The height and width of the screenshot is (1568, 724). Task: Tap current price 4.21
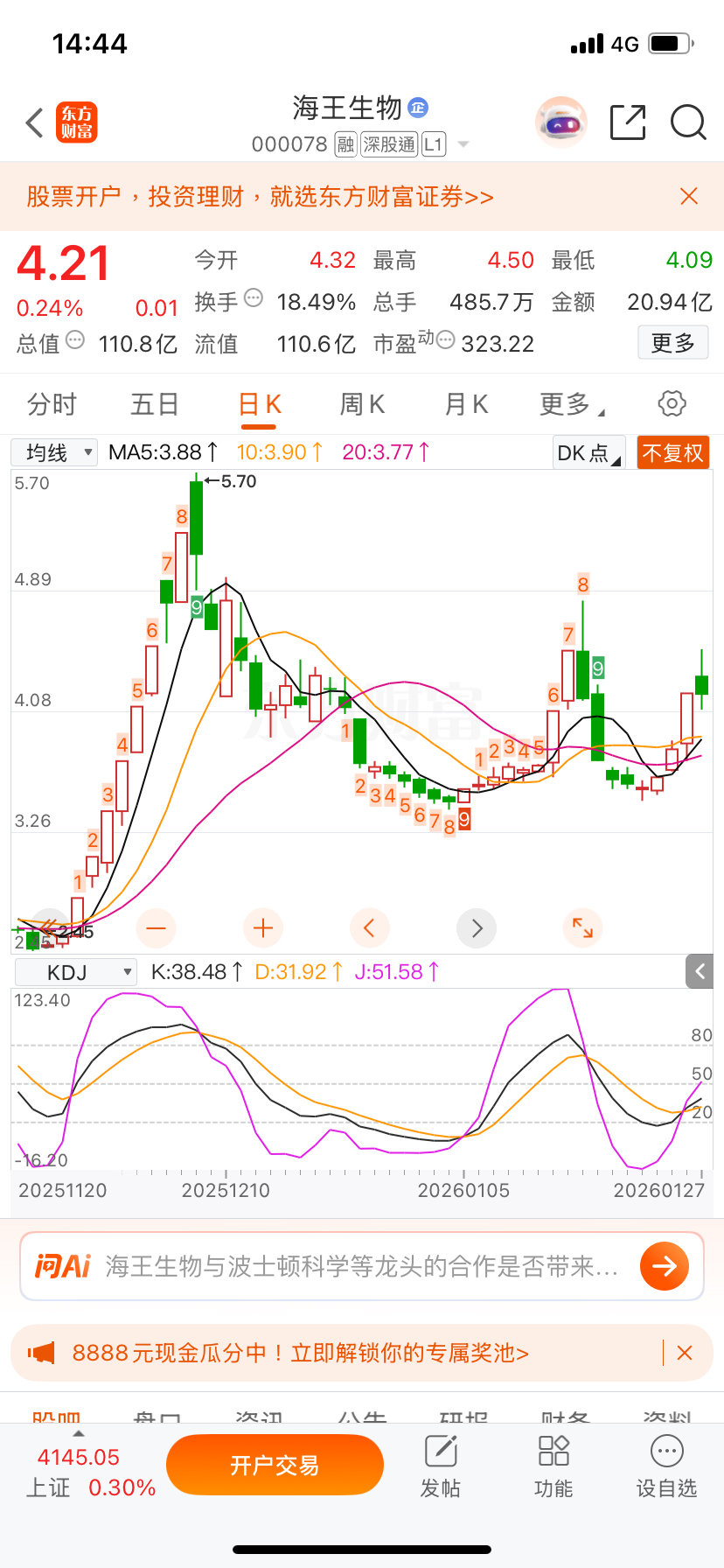(x=64, y=263)
